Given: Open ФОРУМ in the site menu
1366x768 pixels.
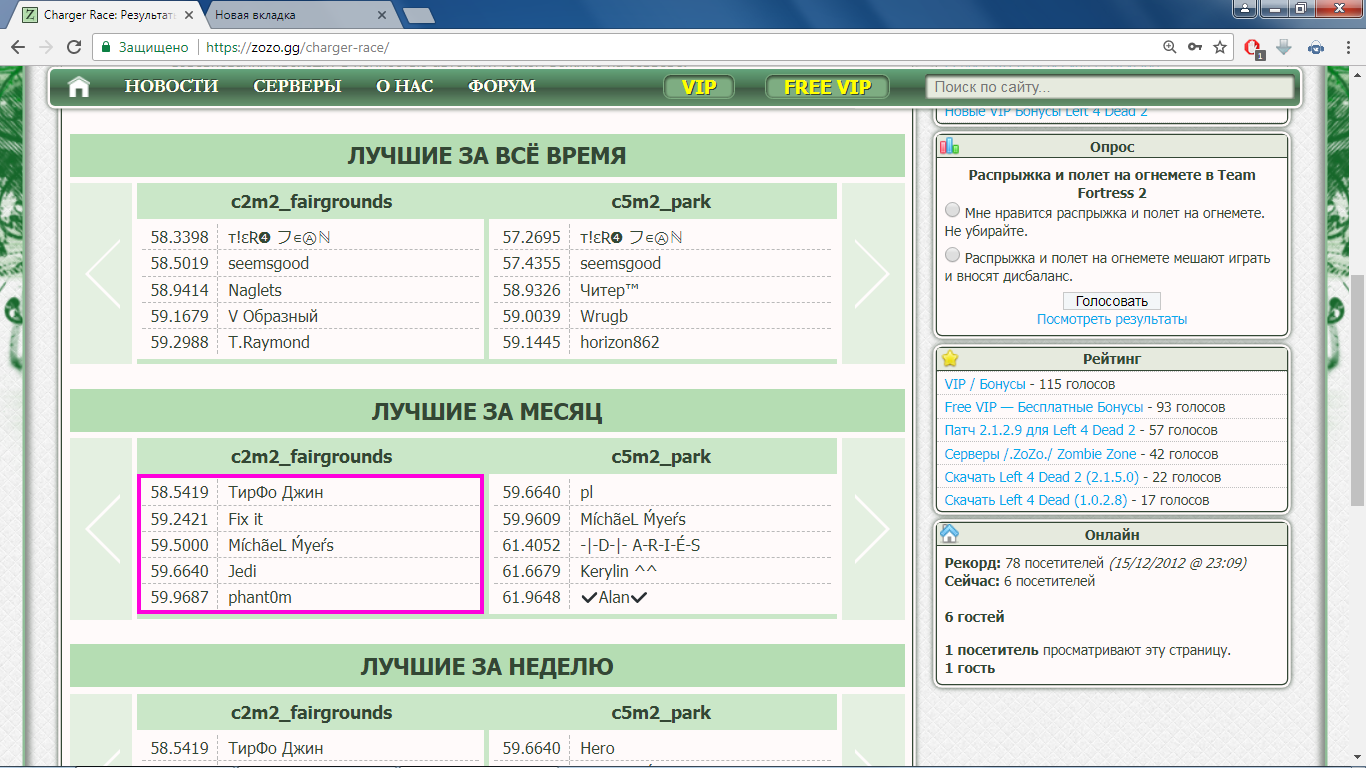Looking at the screenshot, I should tap(502, 87).
